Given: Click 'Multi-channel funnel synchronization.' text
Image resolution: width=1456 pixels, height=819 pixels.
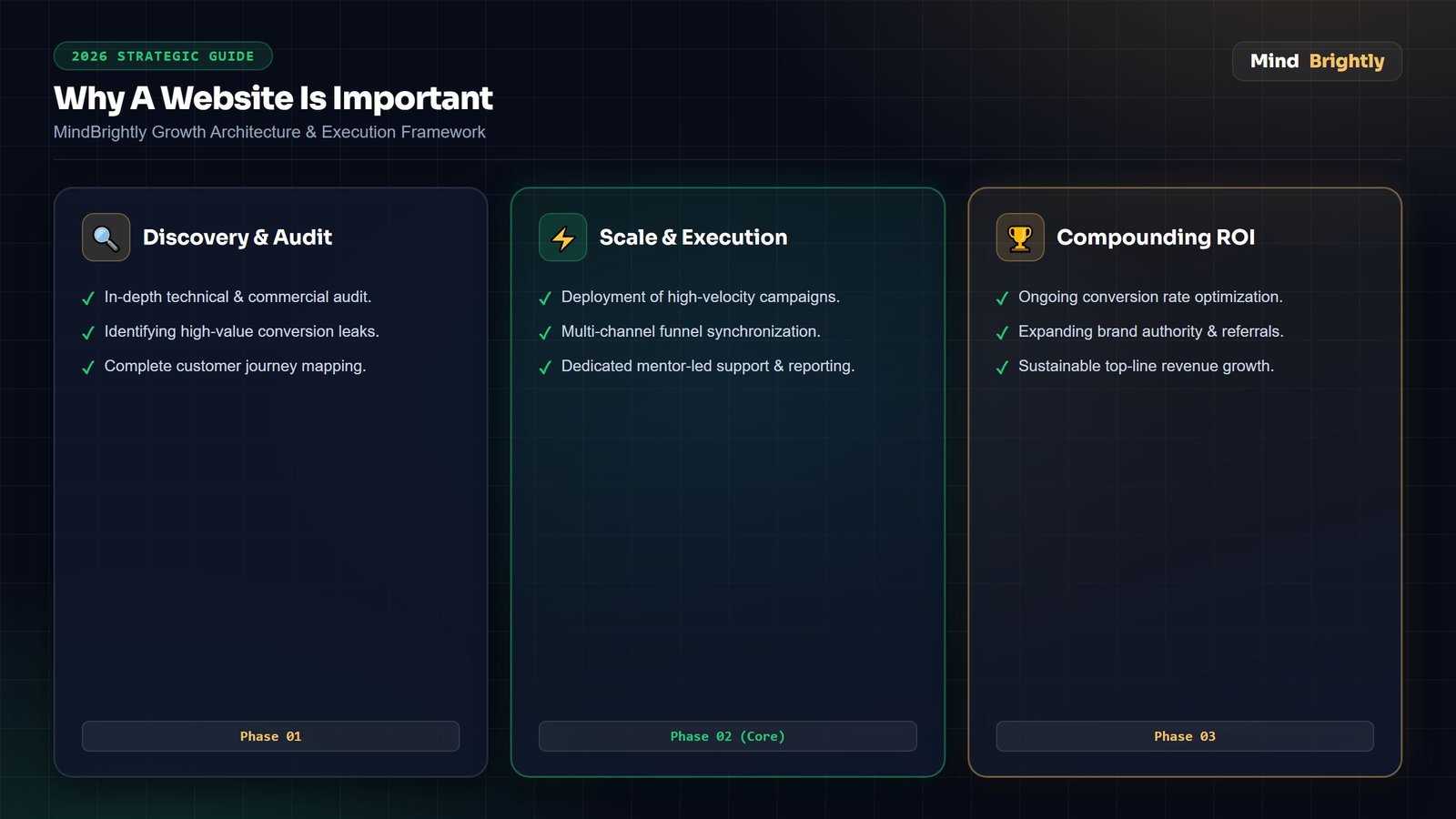Looking at the screenshot, I should click(691, 331).
